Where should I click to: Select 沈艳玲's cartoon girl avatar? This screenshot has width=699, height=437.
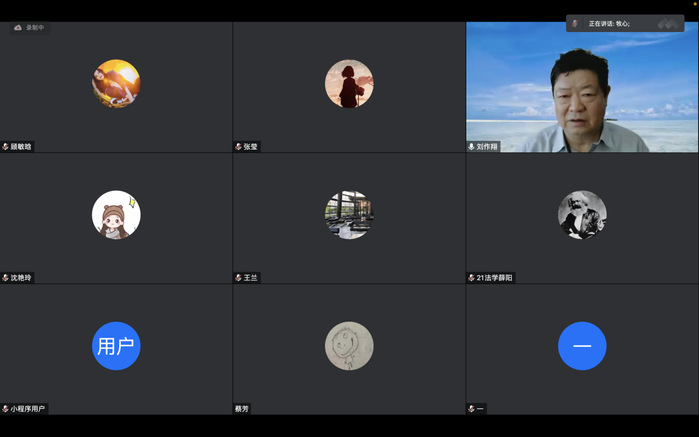tap(116, 215)
